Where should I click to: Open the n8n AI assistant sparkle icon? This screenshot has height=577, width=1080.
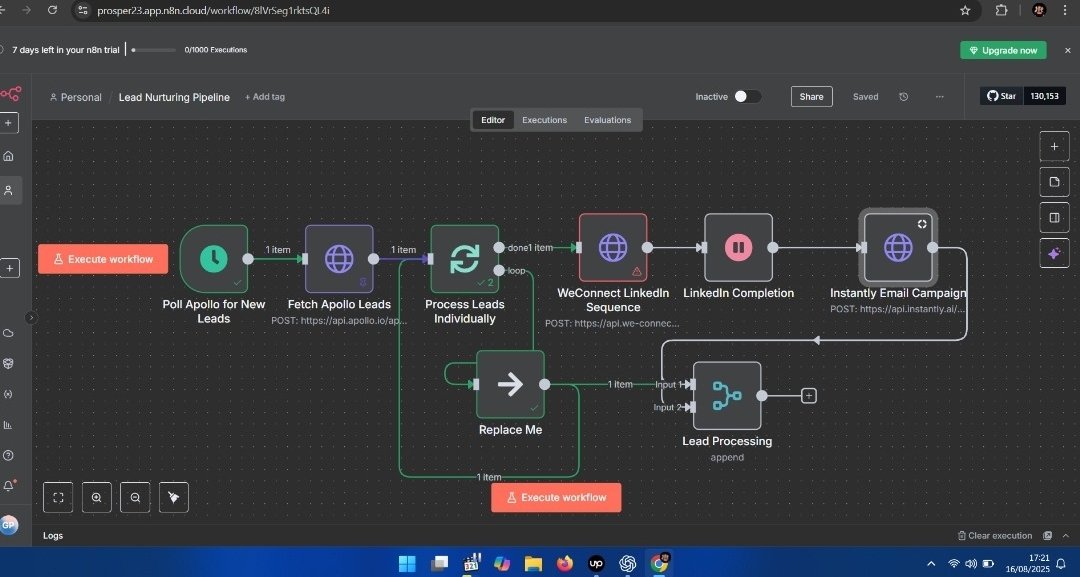click(1054, 254)
